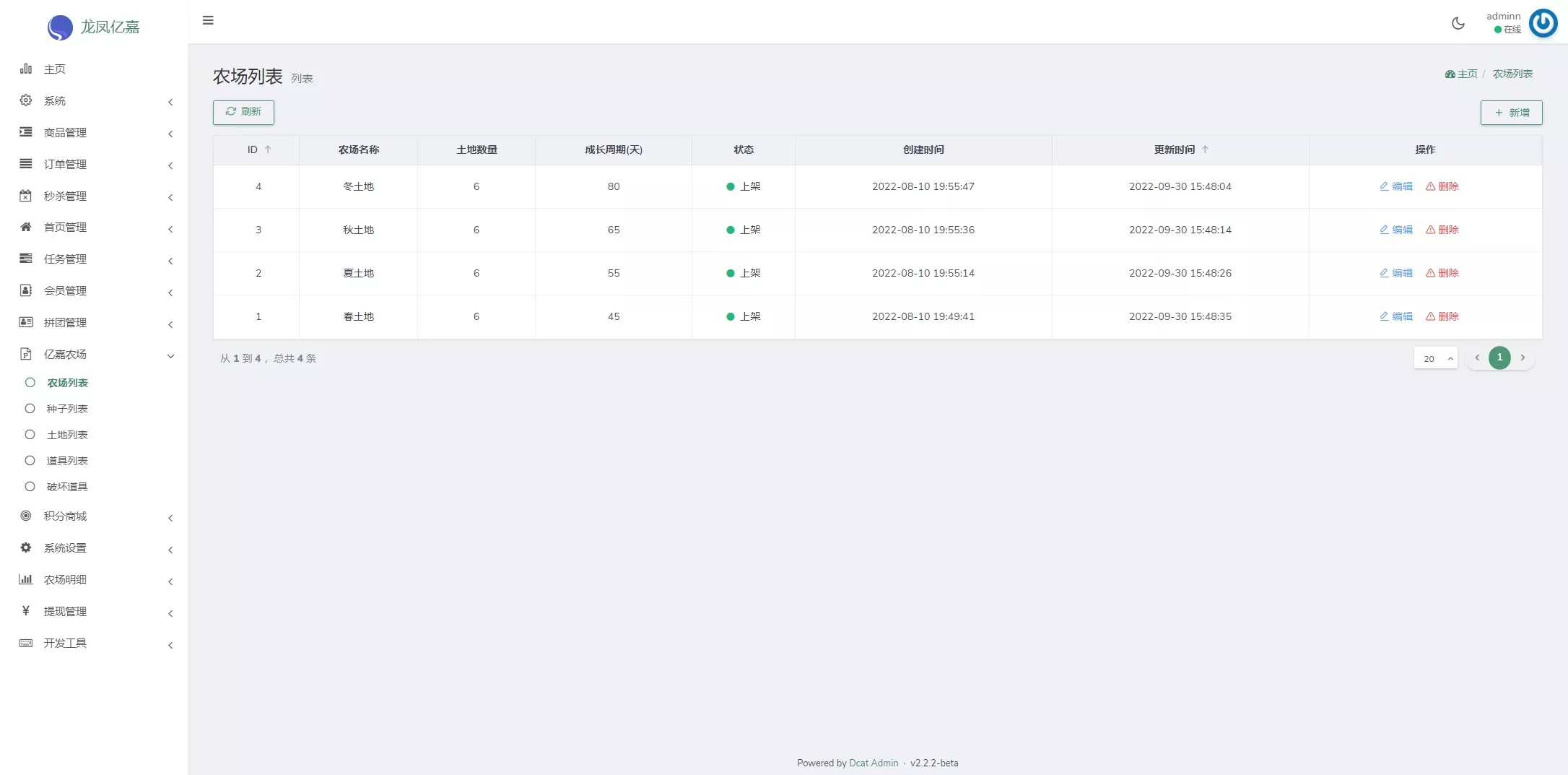This screenshot has height=775, width=1568.
Task: Select 土地列表 submenu item
Action: (x=67, y=435)
